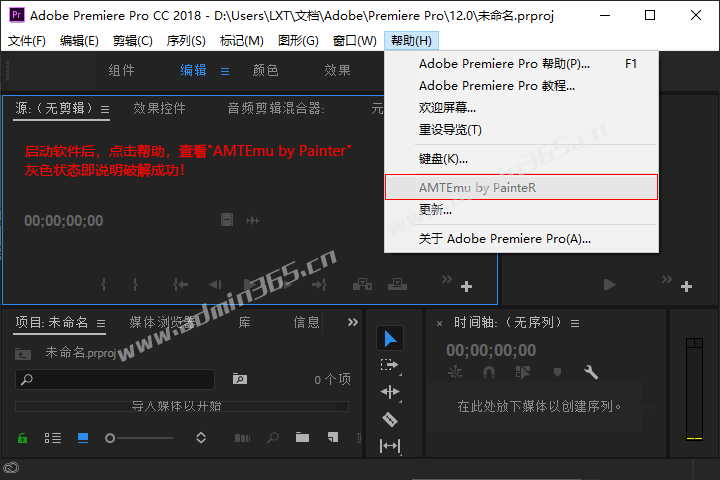Viewport: 720px width, 480px height.
Task: Click the Mark Out bracket in source monitor
Action: [x=135, y=285]
